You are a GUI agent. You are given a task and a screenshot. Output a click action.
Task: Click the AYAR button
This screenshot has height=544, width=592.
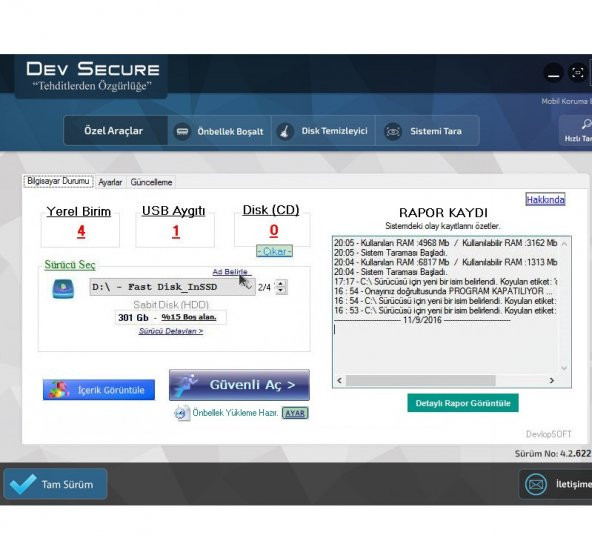tap(295, 413)
